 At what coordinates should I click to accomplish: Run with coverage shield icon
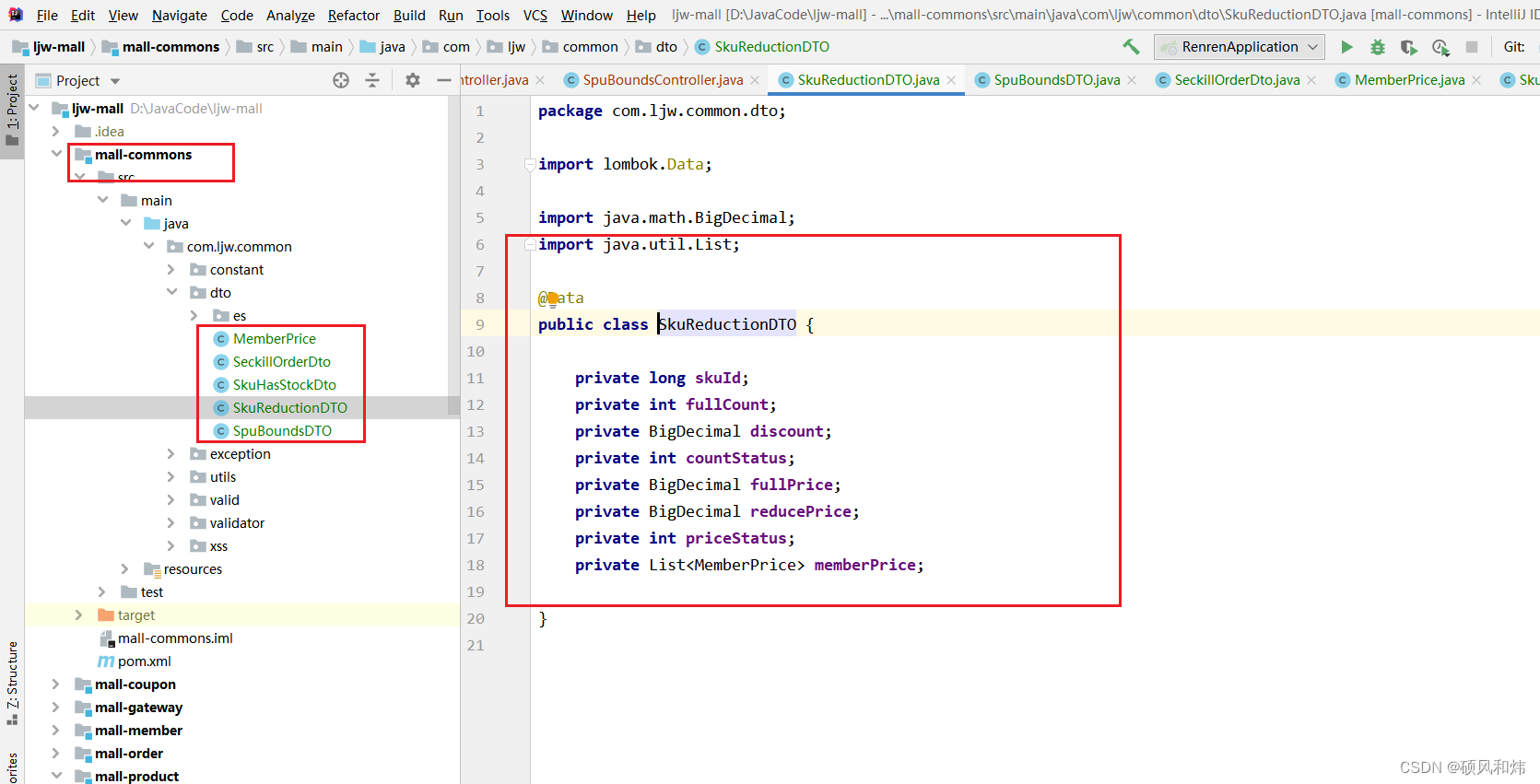[1408, 47]
